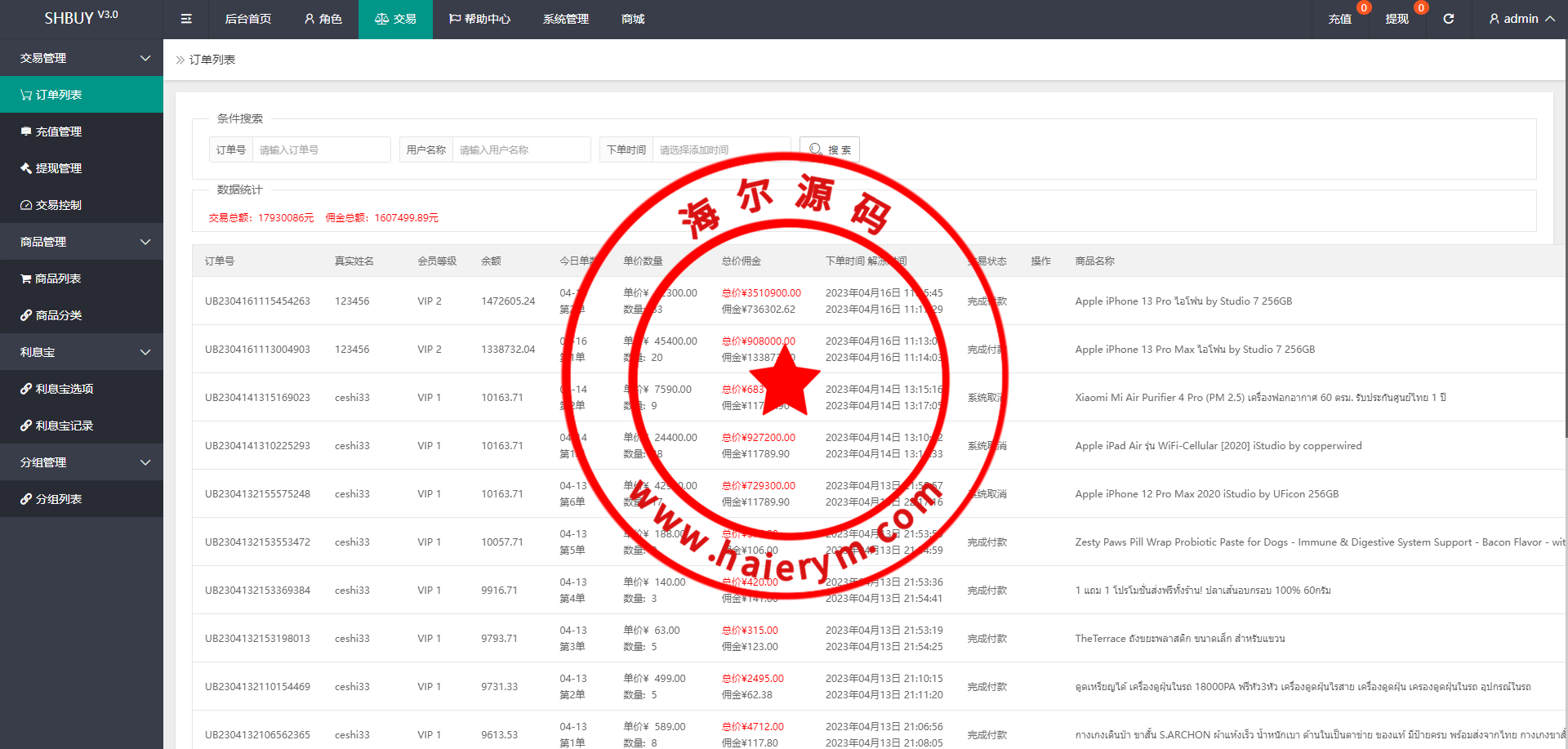Go to 后台首页 in top navigation

[247, 19]
